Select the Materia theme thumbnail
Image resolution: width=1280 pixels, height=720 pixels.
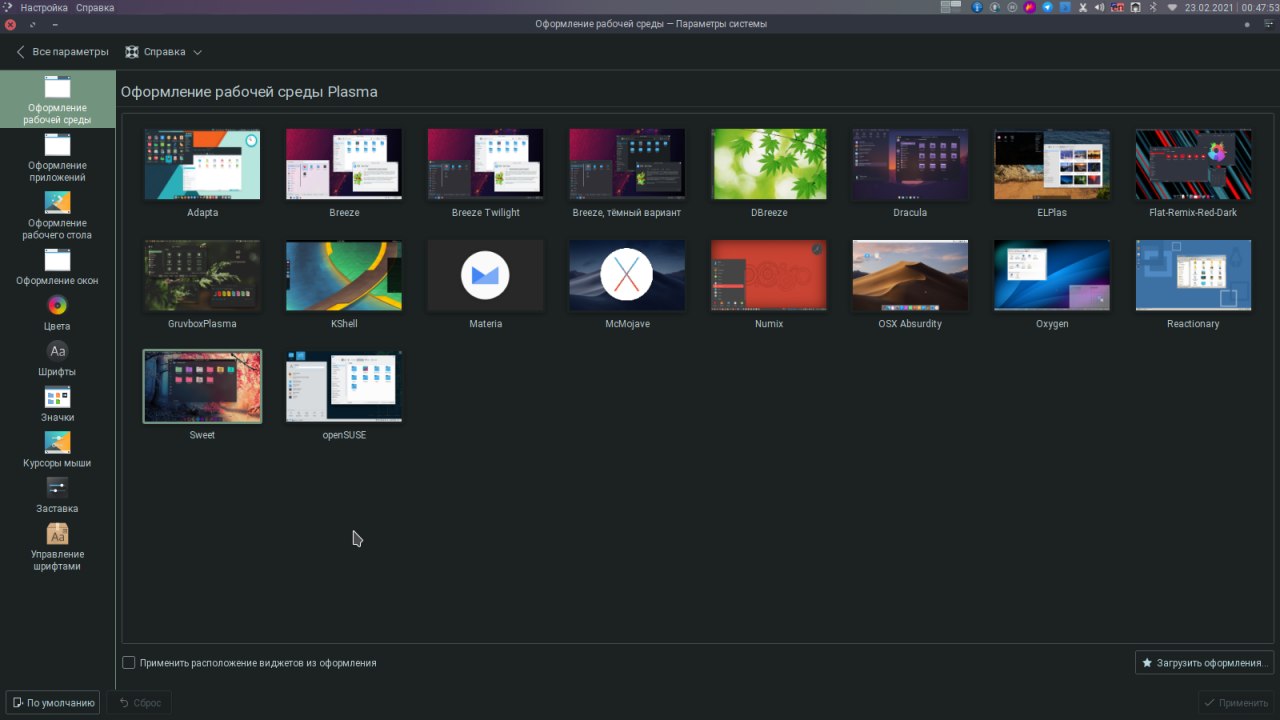[486, 275]
